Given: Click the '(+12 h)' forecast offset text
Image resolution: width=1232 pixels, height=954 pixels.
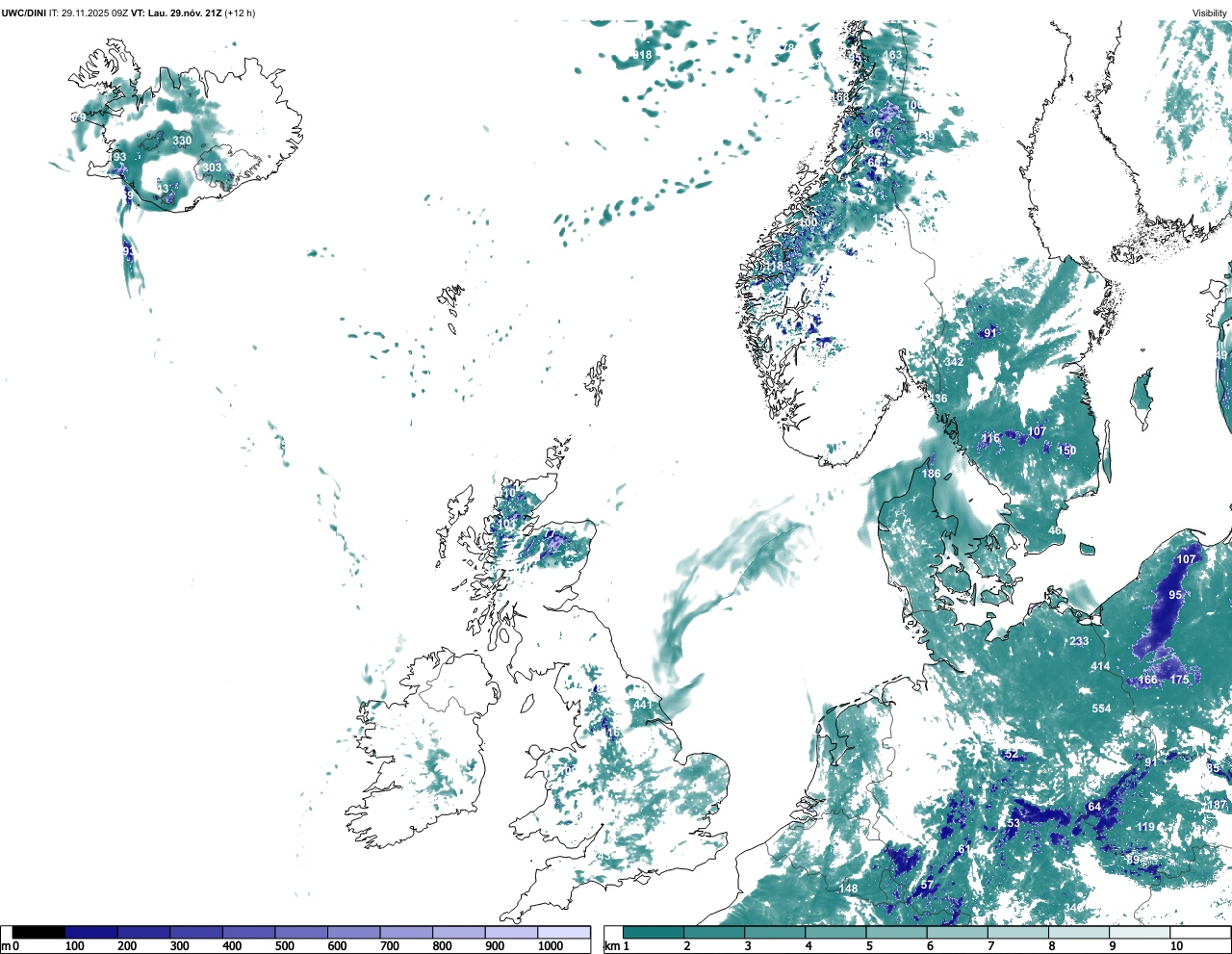Looking at the screenshot, I should (240, 13).
